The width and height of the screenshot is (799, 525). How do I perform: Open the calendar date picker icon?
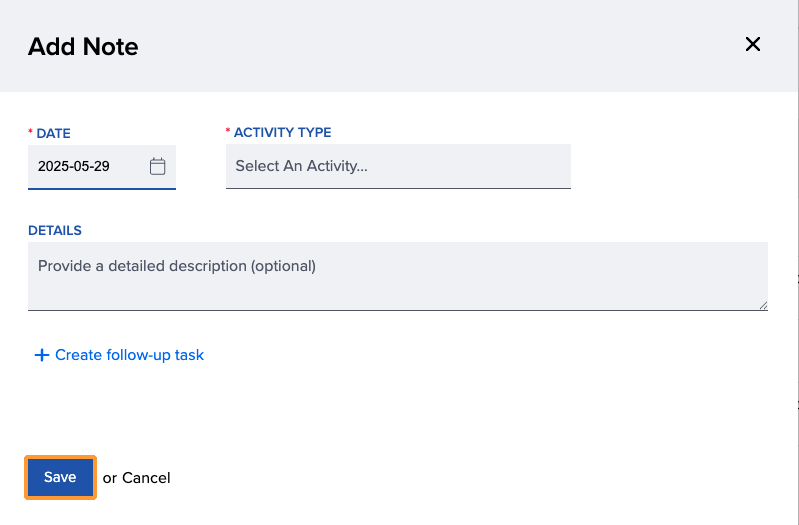tap(157, 166)
